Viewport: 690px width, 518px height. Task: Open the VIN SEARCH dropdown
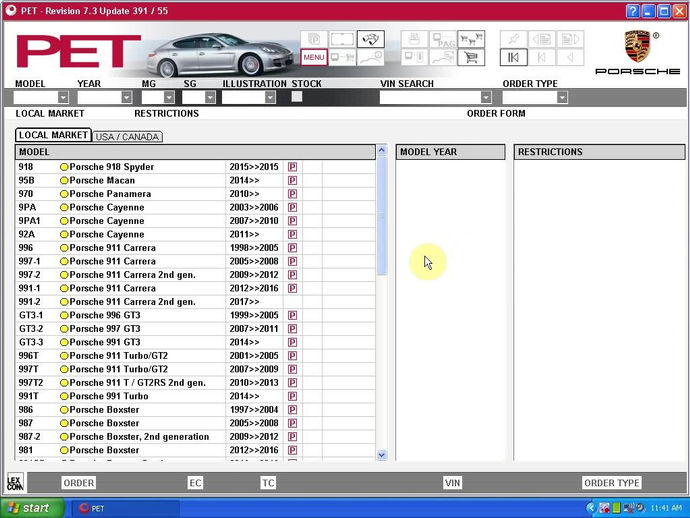(x=486, y=97)
